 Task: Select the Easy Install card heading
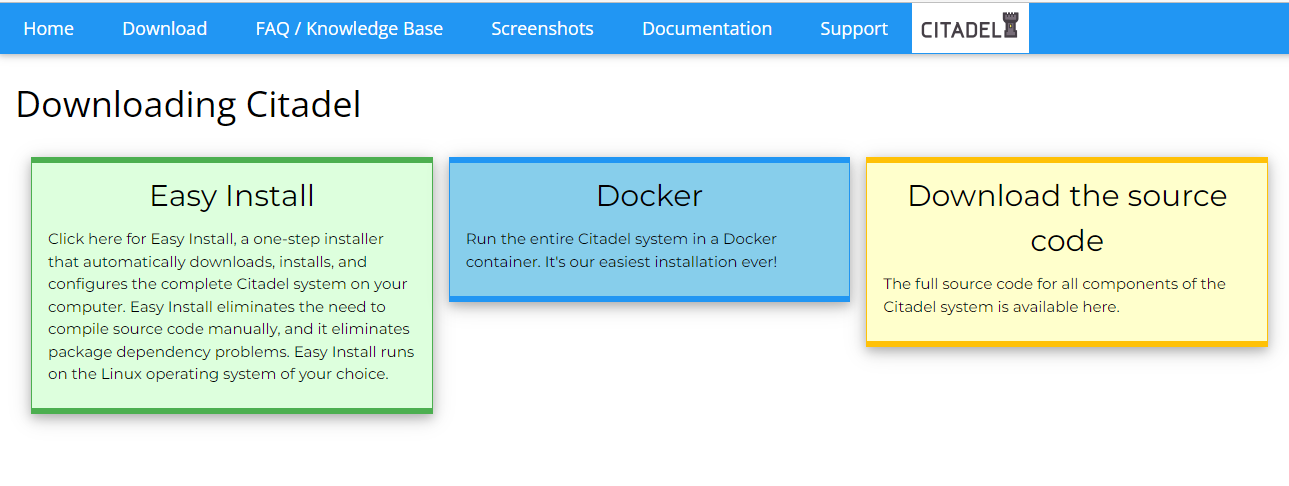(232, 195)
